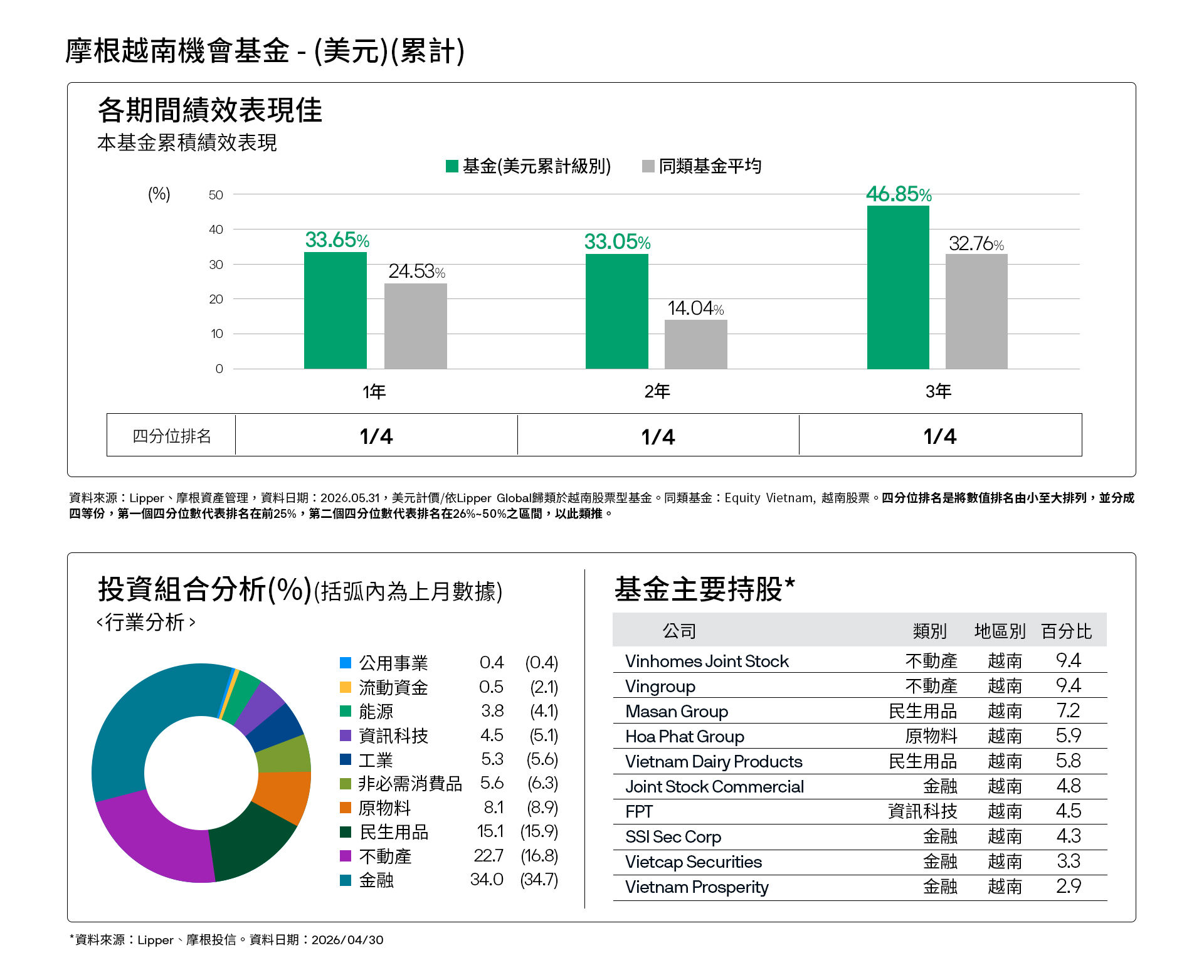Click the FPT holdings row
The height and width of the screenshot is (980, 1204).
860,811
